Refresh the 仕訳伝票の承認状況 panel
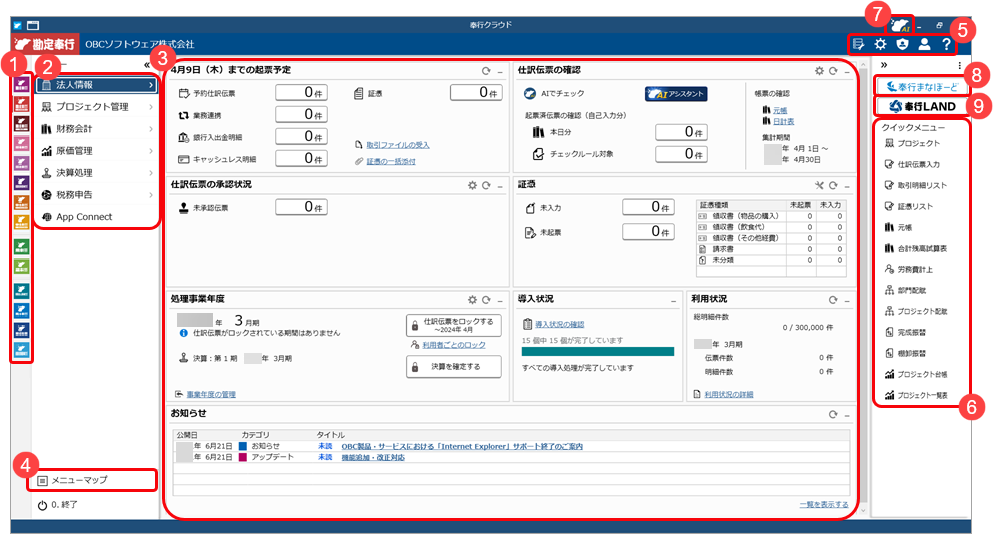993x534 pixels. (x=486, y=186)
